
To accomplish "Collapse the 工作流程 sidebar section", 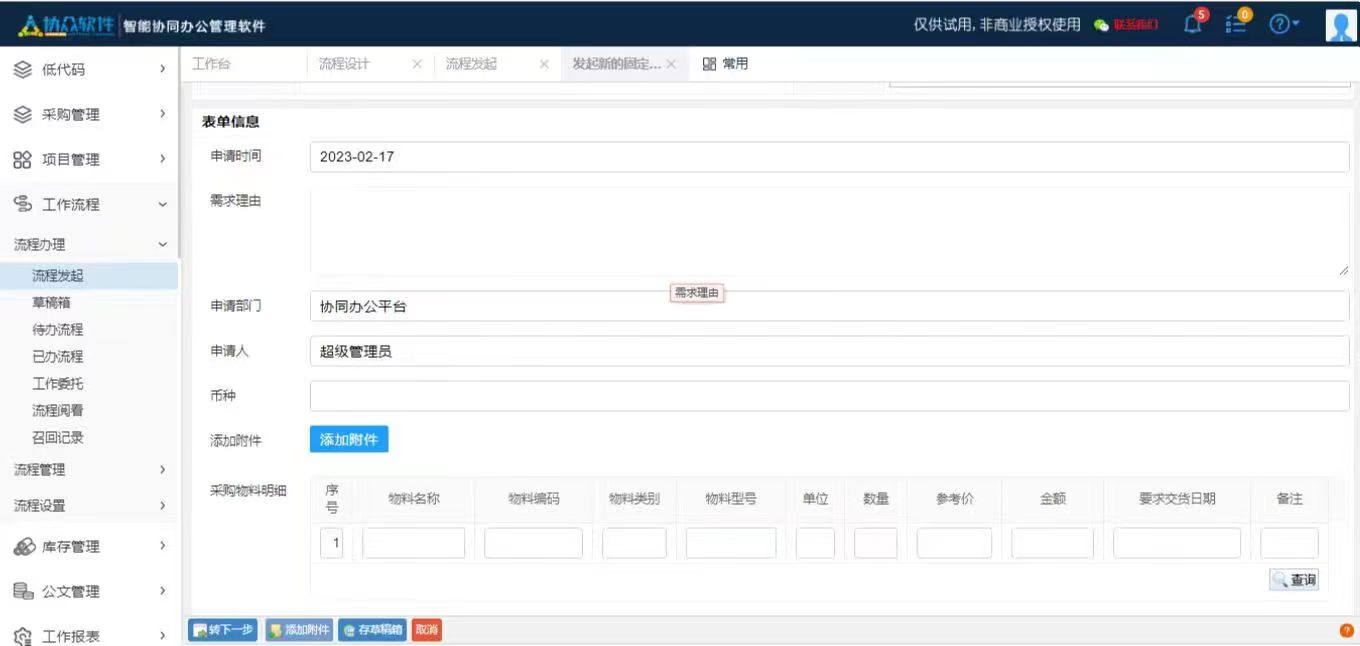I will point(90,204).
